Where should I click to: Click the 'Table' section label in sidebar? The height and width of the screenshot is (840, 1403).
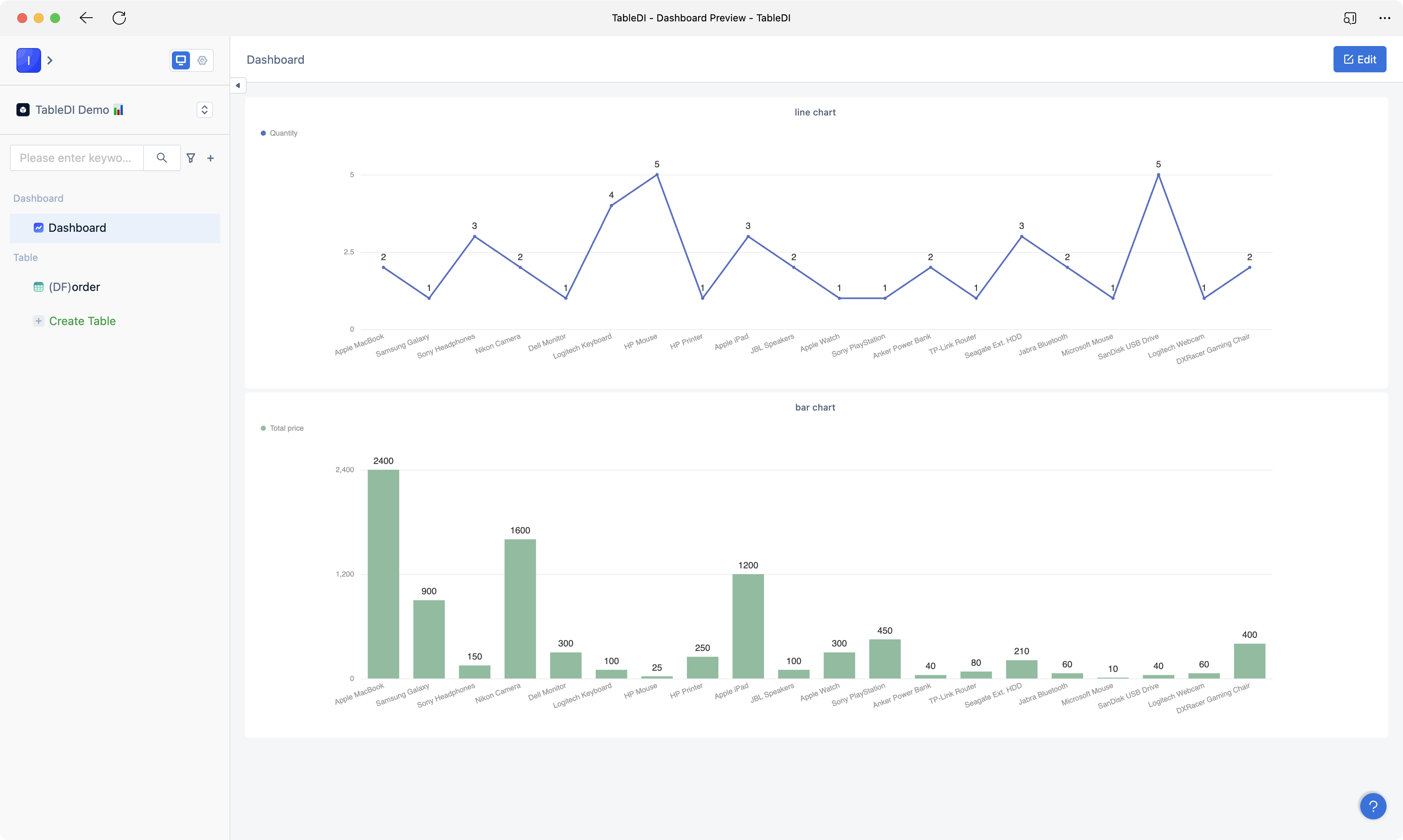pos(25,258)
